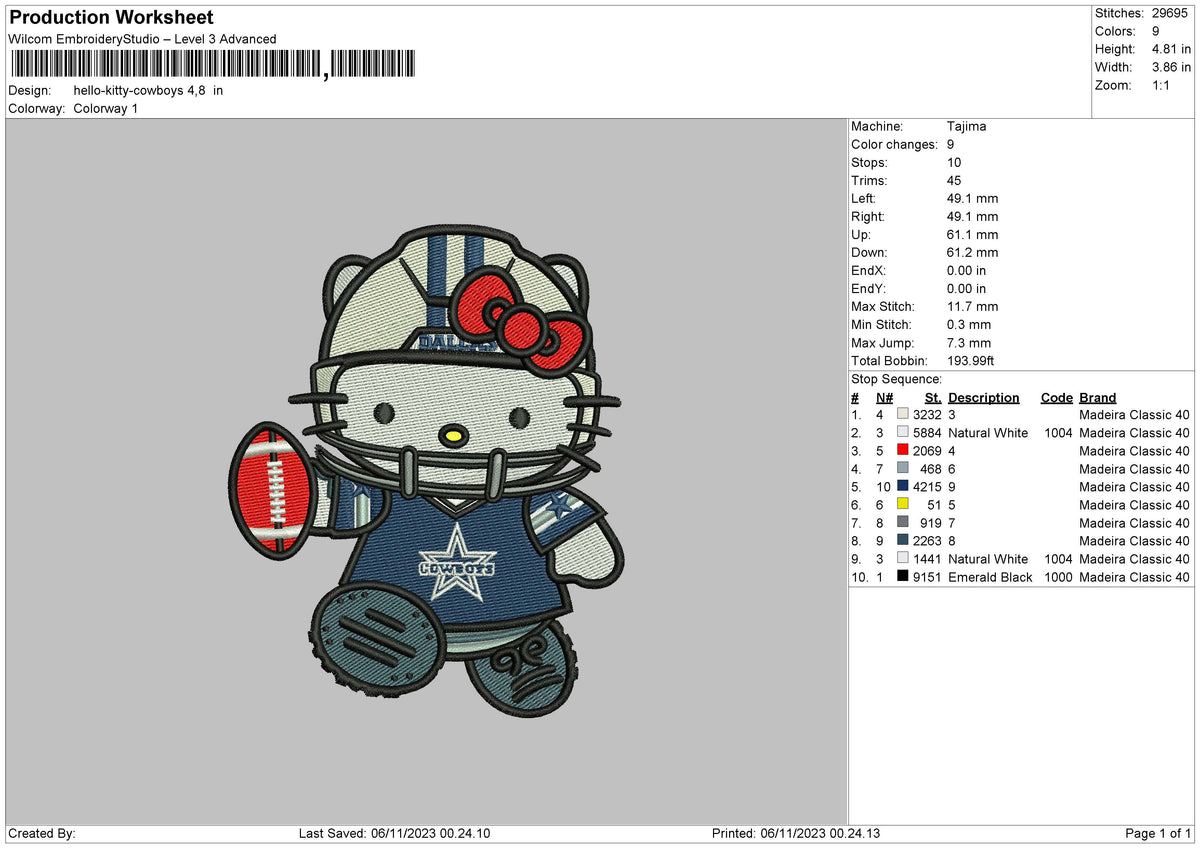Click the stitch count '2263'
Viewport: 1200px width, 848px height.
(928, 541)
